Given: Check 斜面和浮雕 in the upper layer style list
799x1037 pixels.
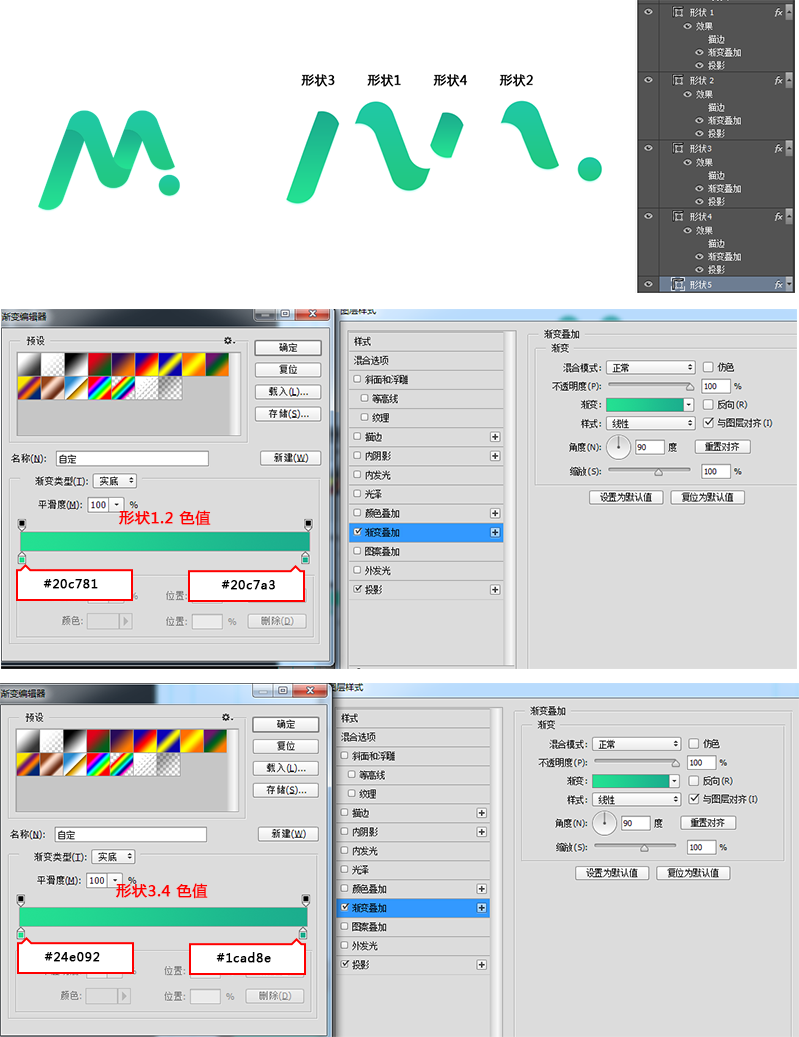Looking at the screenshot, I should 357,379.
